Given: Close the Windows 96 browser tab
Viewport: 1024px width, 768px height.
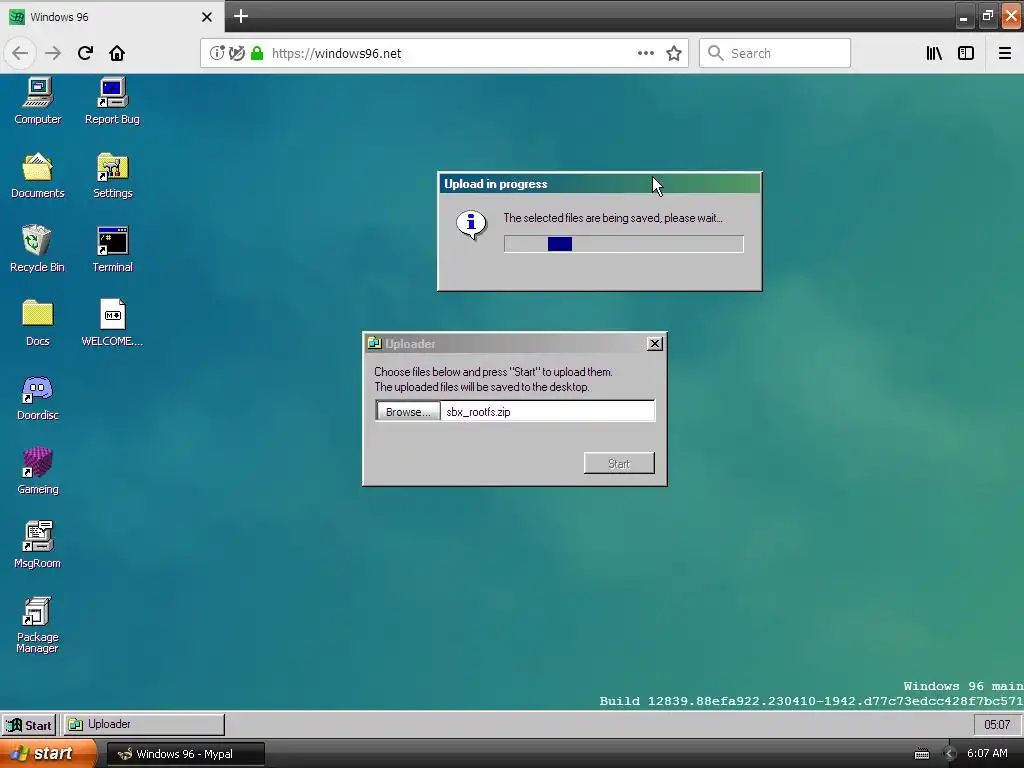Looking at the screenshot, I should [x=206, y=17].
